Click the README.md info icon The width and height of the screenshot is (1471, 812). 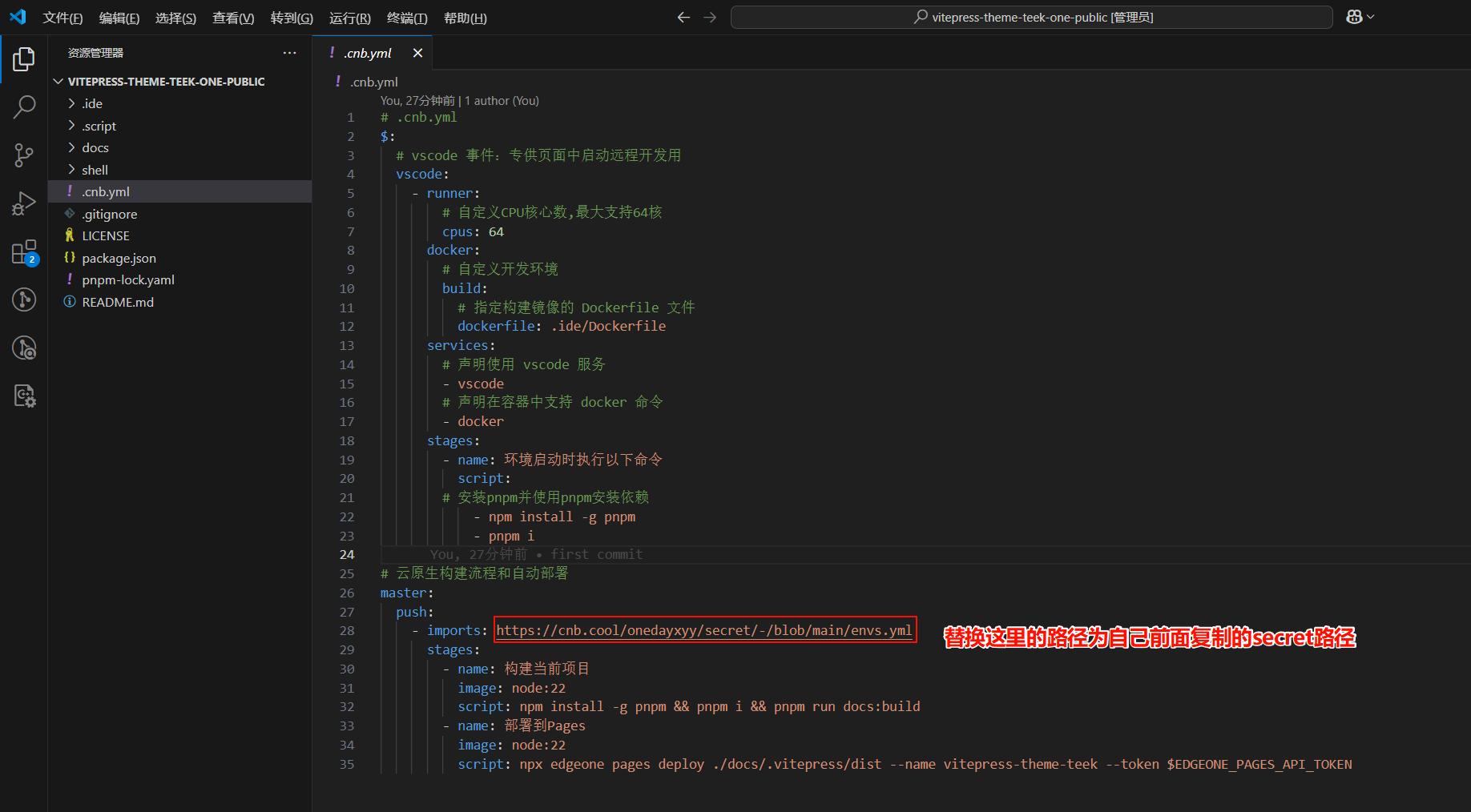70,302
